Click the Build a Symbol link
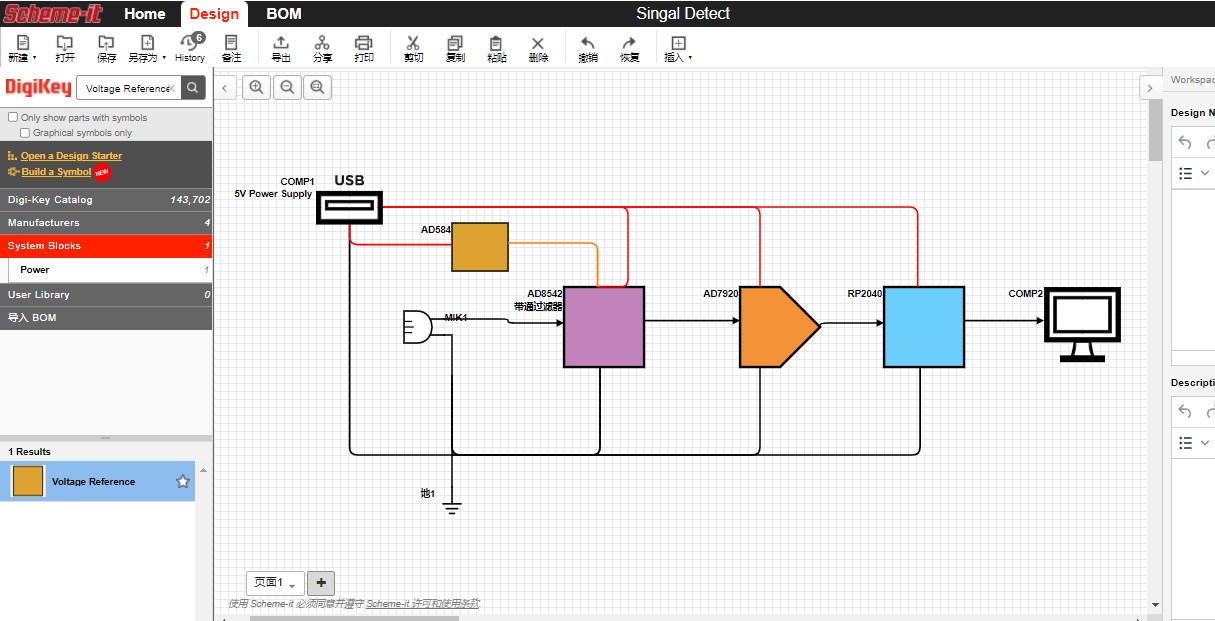Viewport: 1215px width, 621px height. pos(56,172)
